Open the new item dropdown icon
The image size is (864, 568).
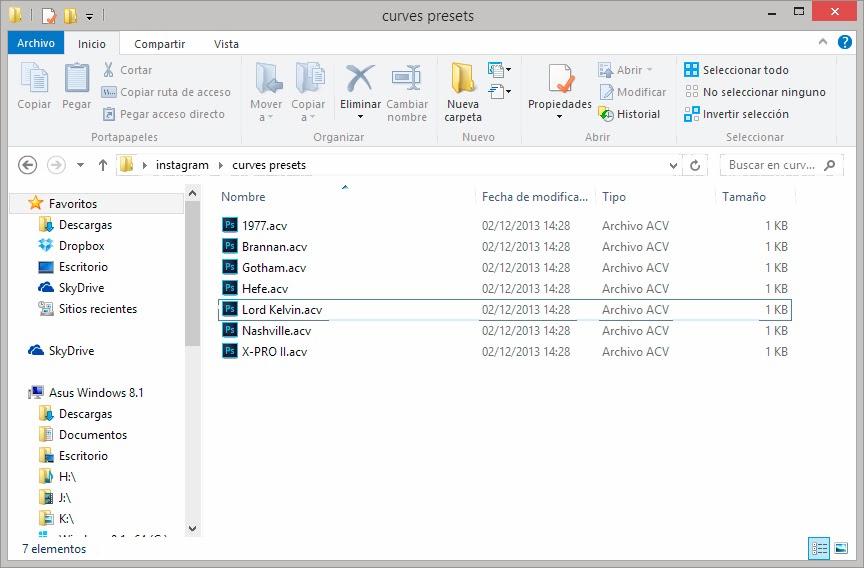coord(499,70)
